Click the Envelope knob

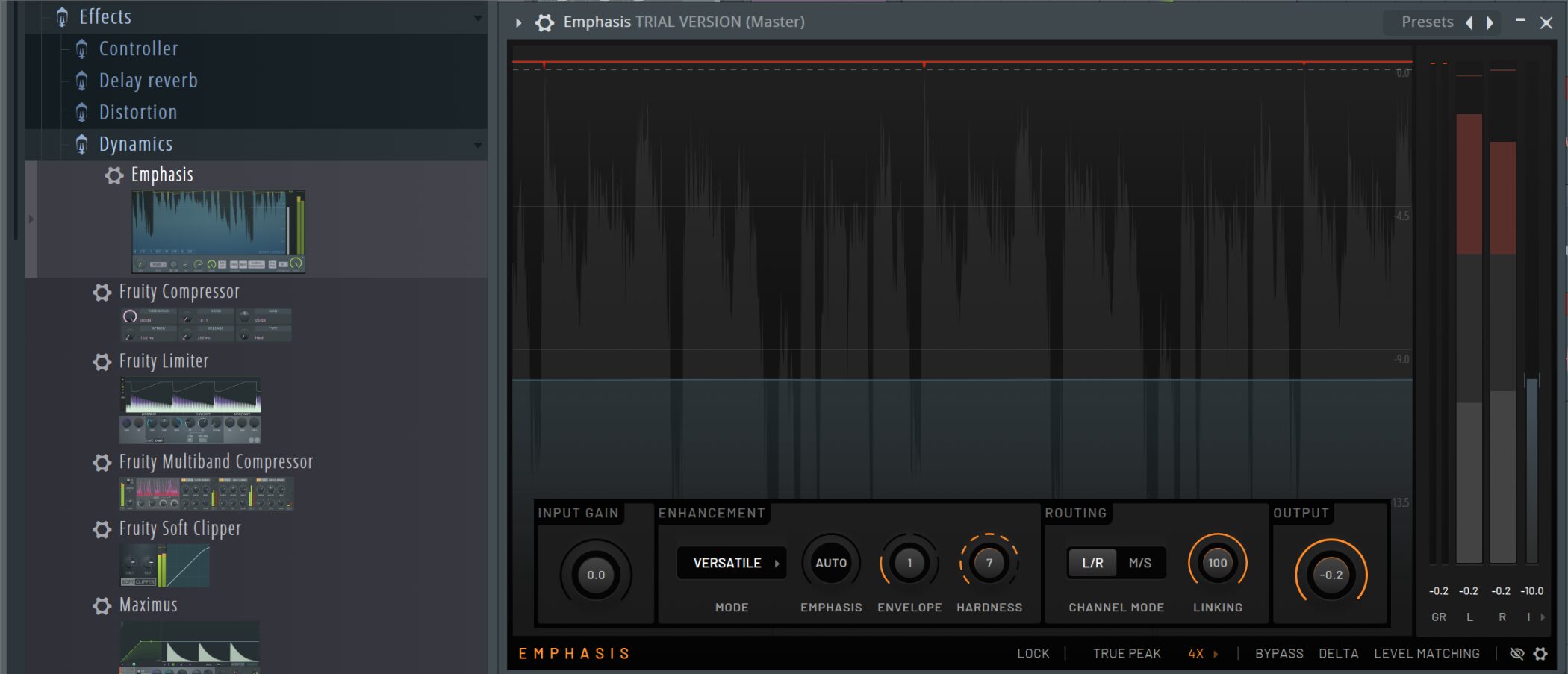(x=909, y=563)
